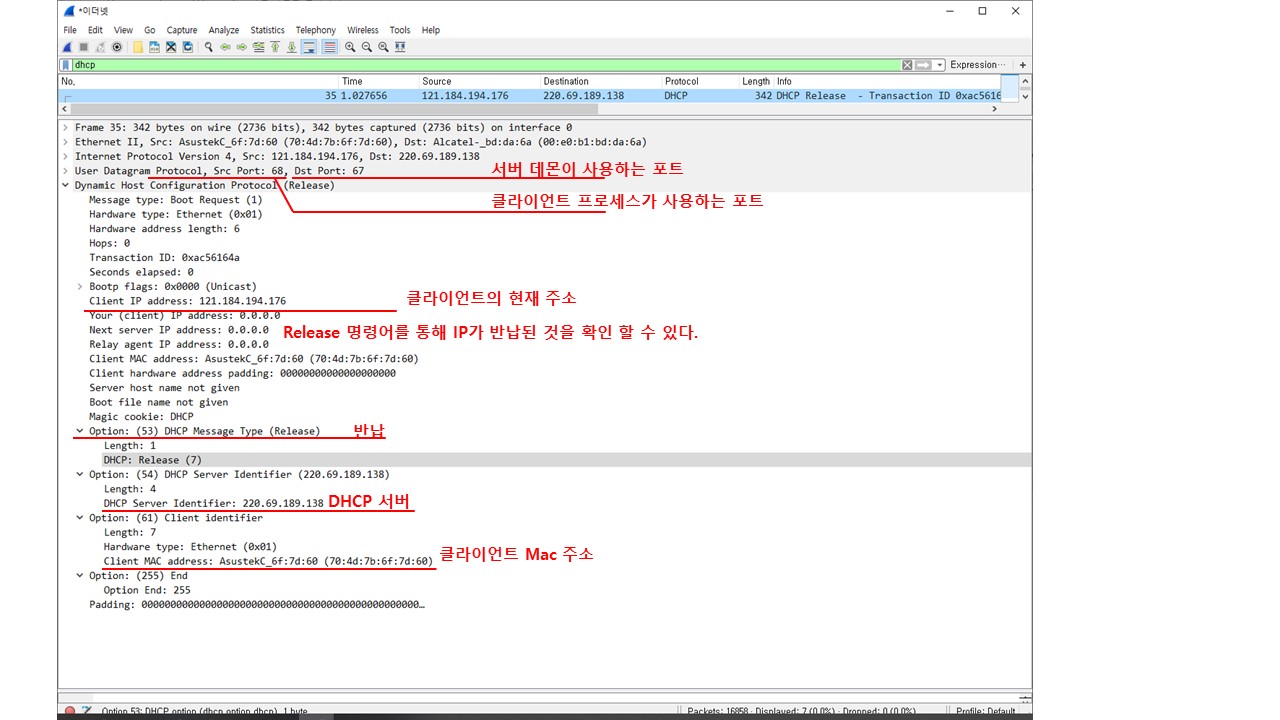Image resolution: width=1280 pixels, height=720 pixels.
Task: Open the View menu
Action: 123,30
